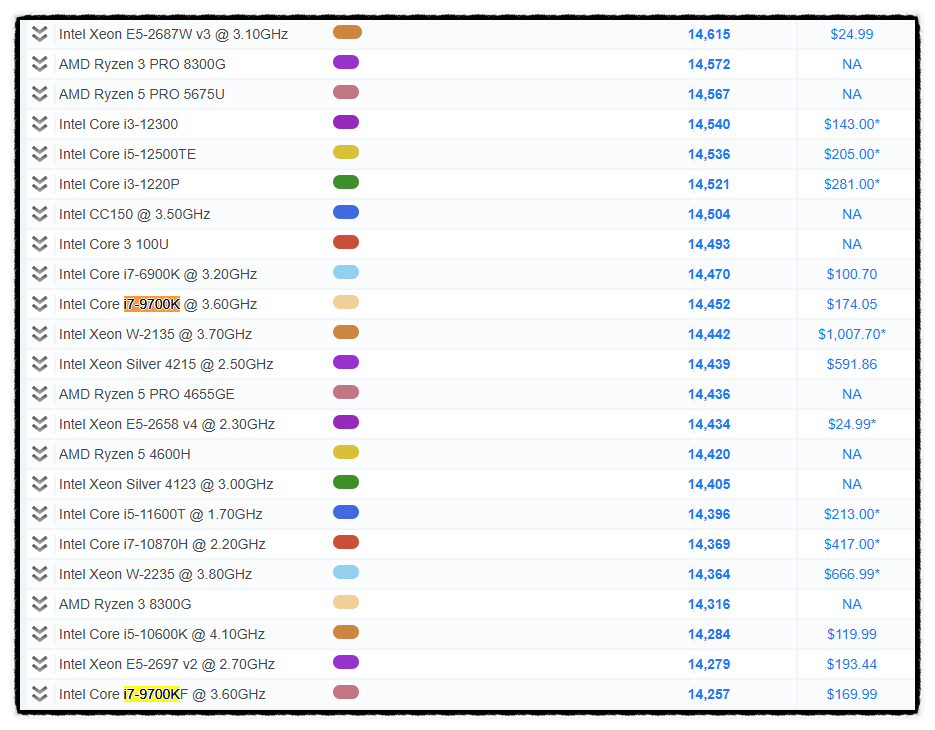Click the $417.00* price link

coord(852,544)
